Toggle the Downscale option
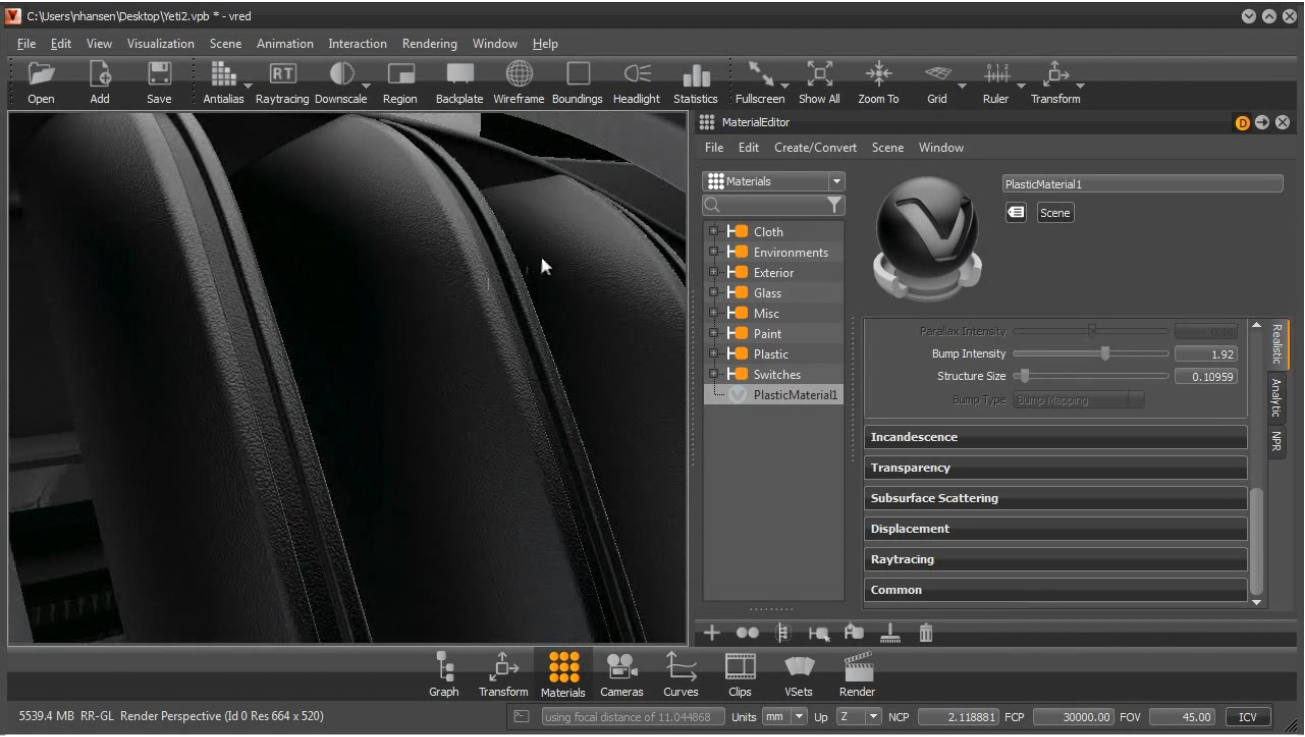The height and width of the screenshot is (737, 1305). tap(342, 75)
